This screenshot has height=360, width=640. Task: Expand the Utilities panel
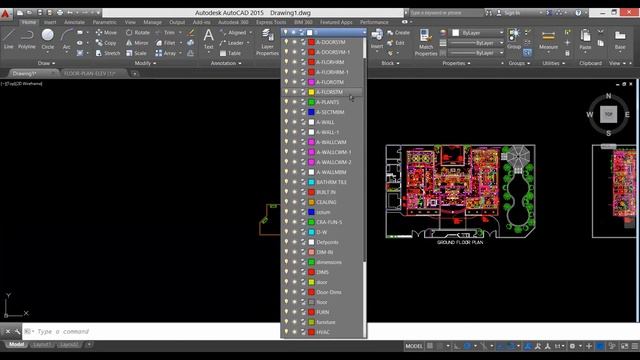tap(553, 63)
